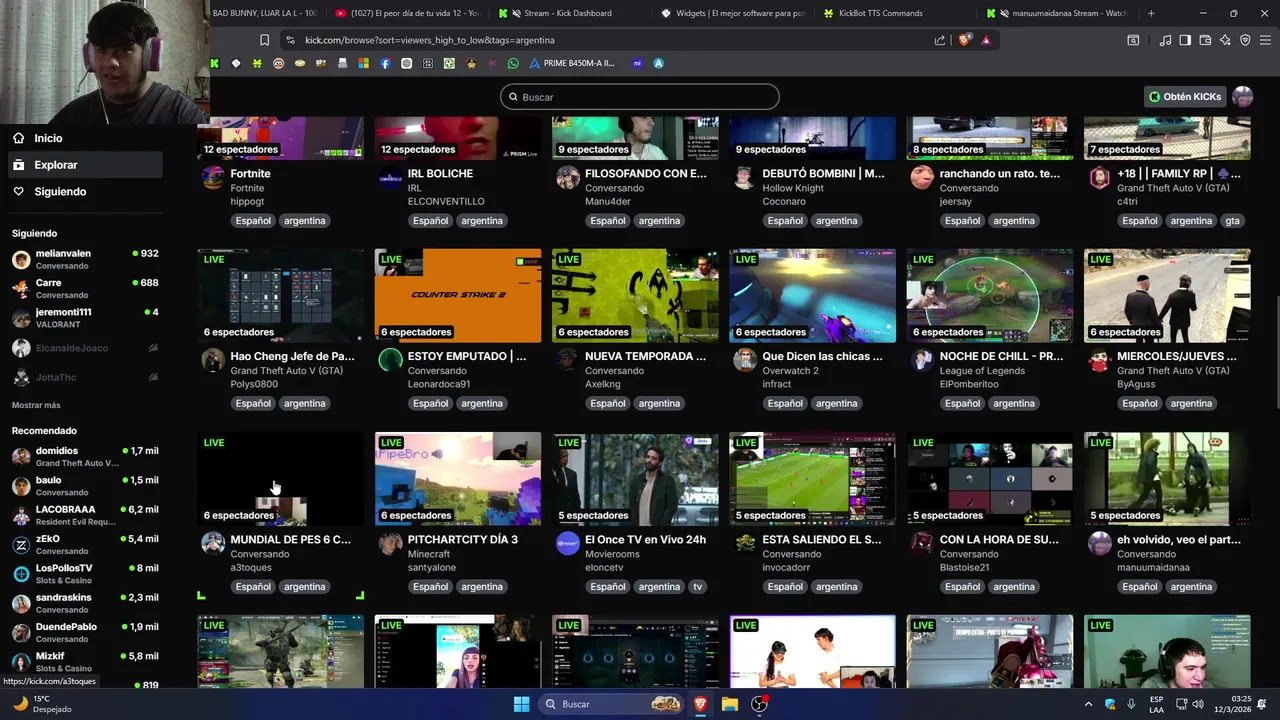
Task: Click Leonardoca91 streamer avatar
Action: click(390, 360)
